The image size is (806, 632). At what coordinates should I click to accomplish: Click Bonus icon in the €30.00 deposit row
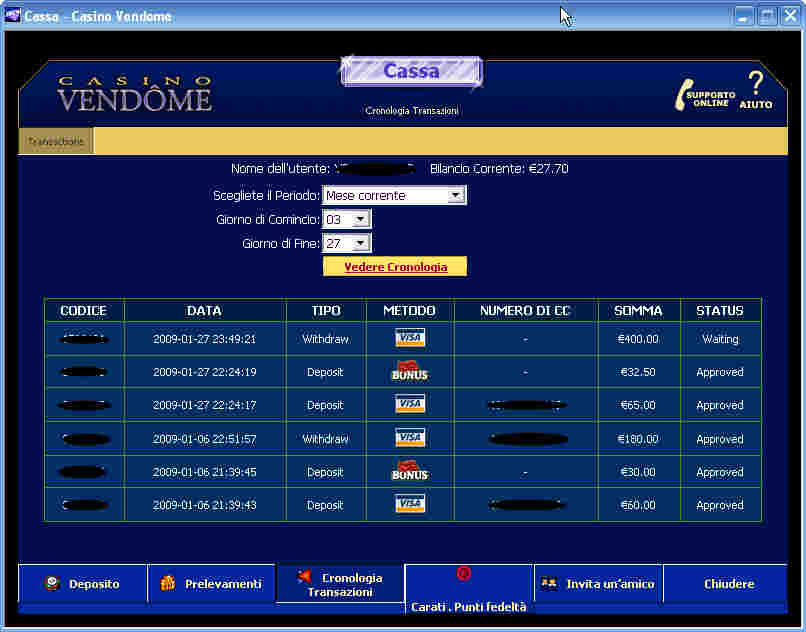(410, 471)
